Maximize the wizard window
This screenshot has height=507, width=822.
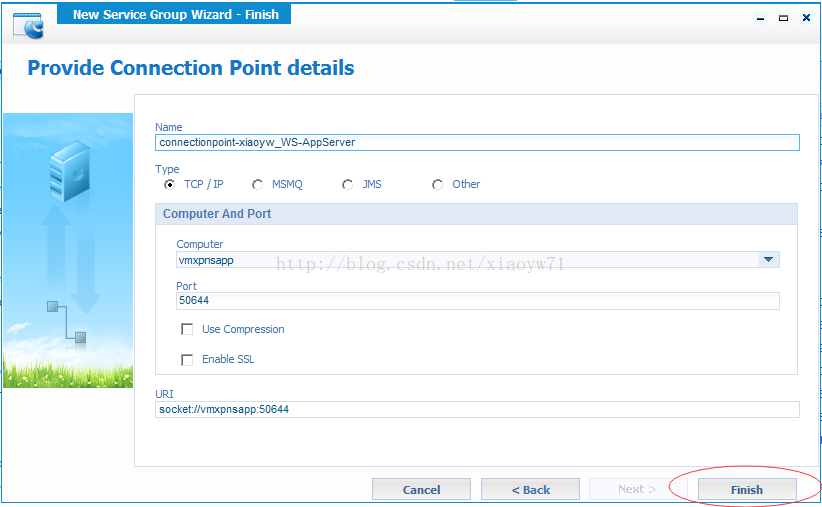tap(783, 18)
